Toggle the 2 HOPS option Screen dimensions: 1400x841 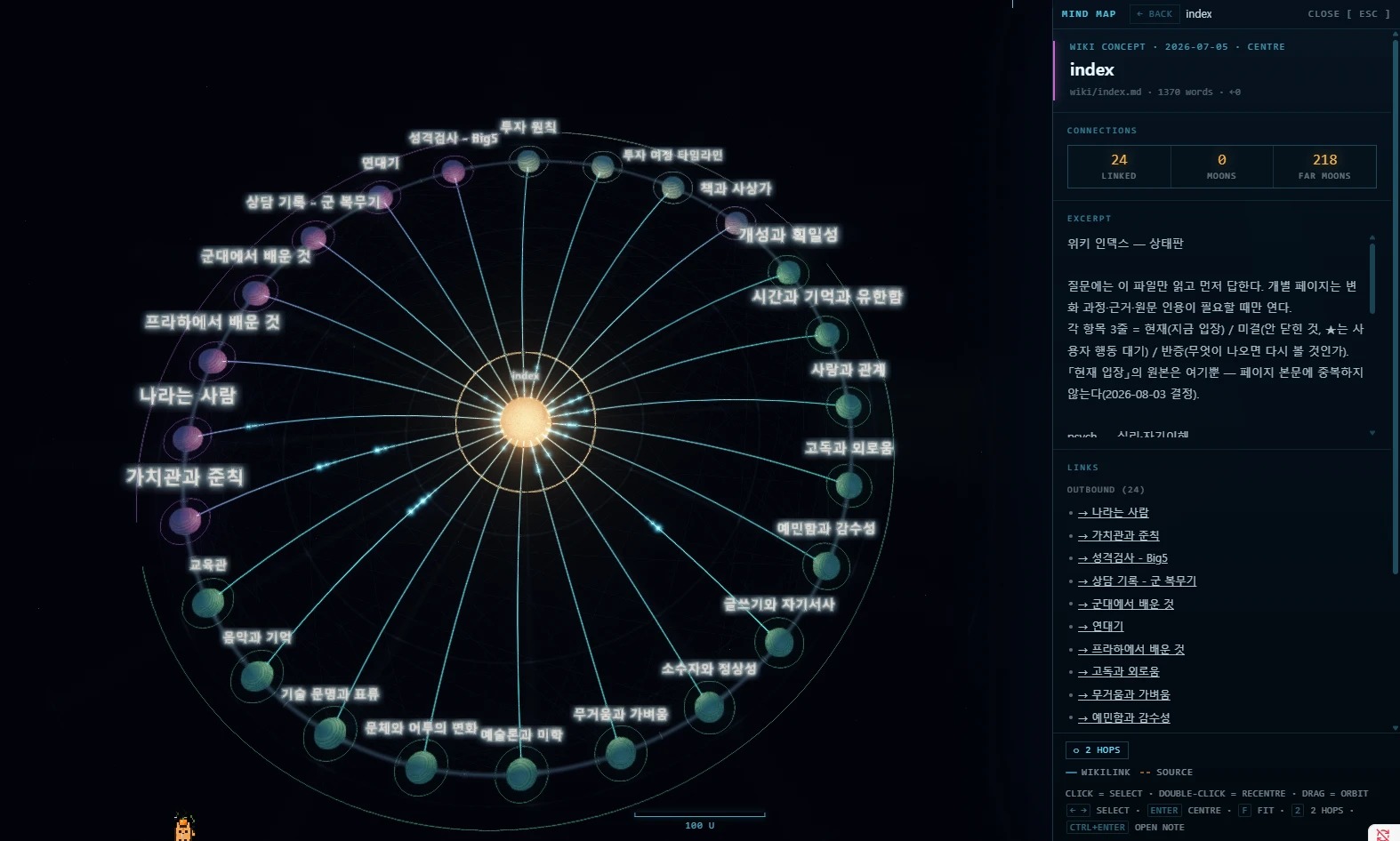point(1097,750)
